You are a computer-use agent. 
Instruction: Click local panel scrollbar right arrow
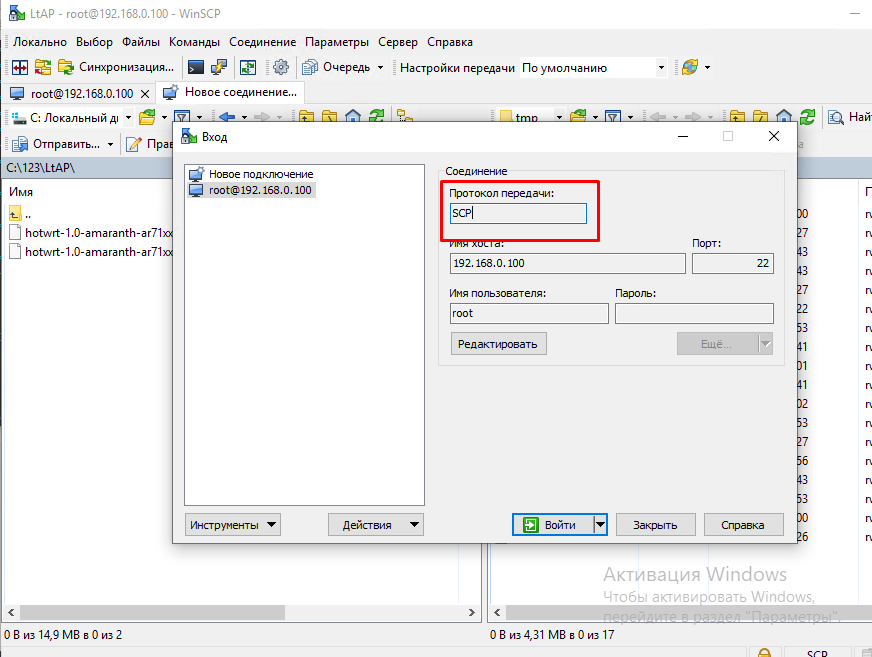tap(472, 612)
